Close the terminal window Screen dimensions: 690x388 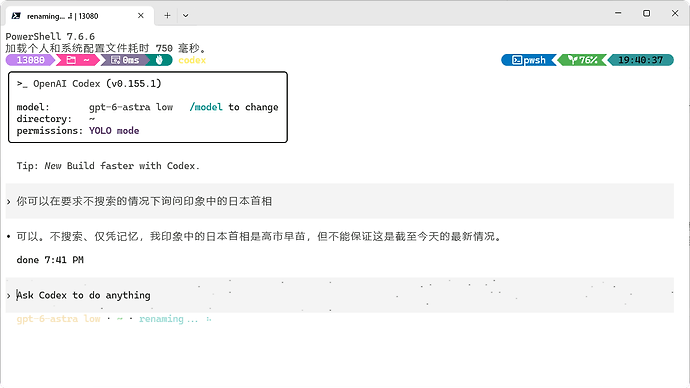675,13
